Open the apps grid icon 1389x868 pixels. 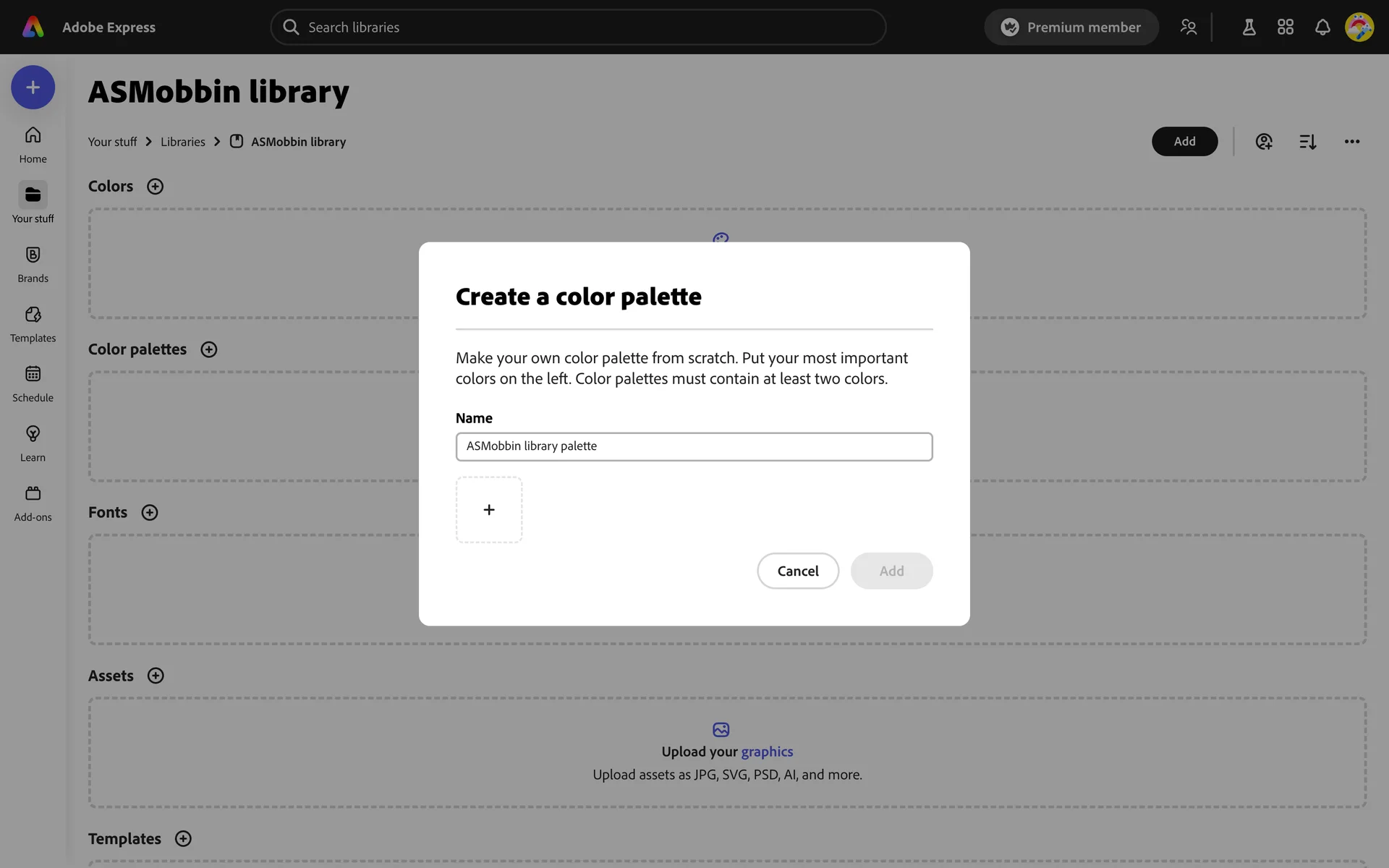[x=1285, y=27]
